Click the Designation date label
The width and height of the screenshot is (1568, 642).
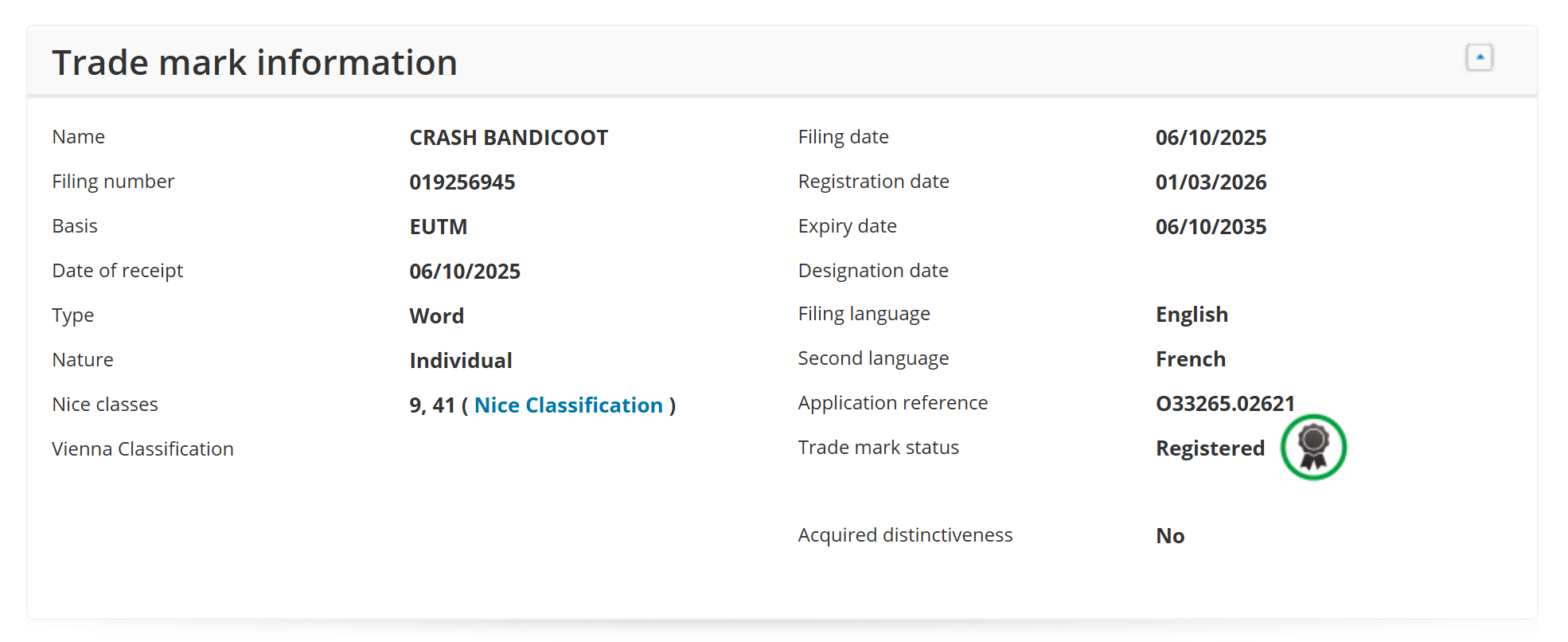click(873, 271)
